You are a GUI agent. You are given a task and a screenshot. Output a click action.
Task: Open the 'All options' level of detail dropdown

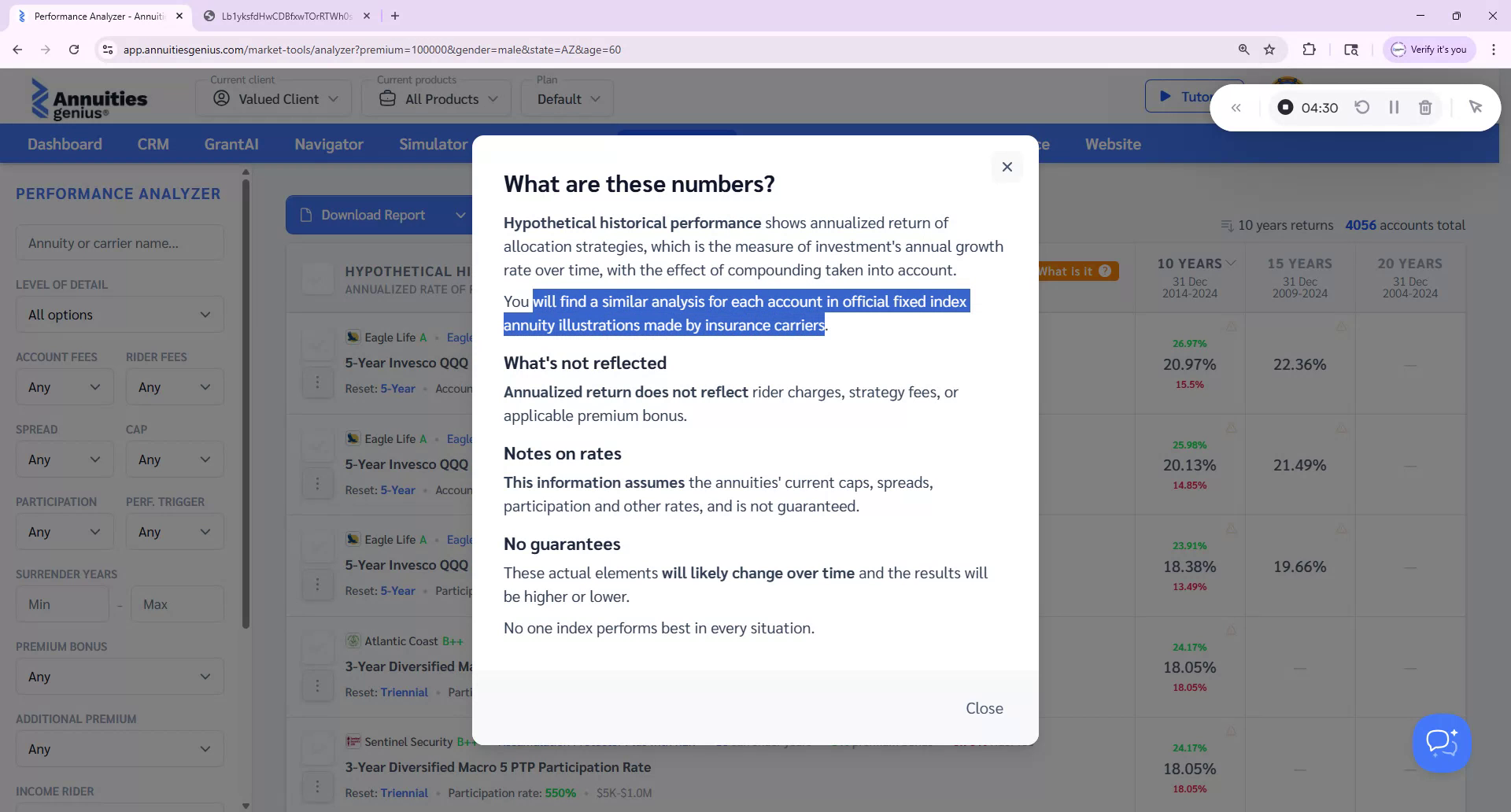point(119,314)
